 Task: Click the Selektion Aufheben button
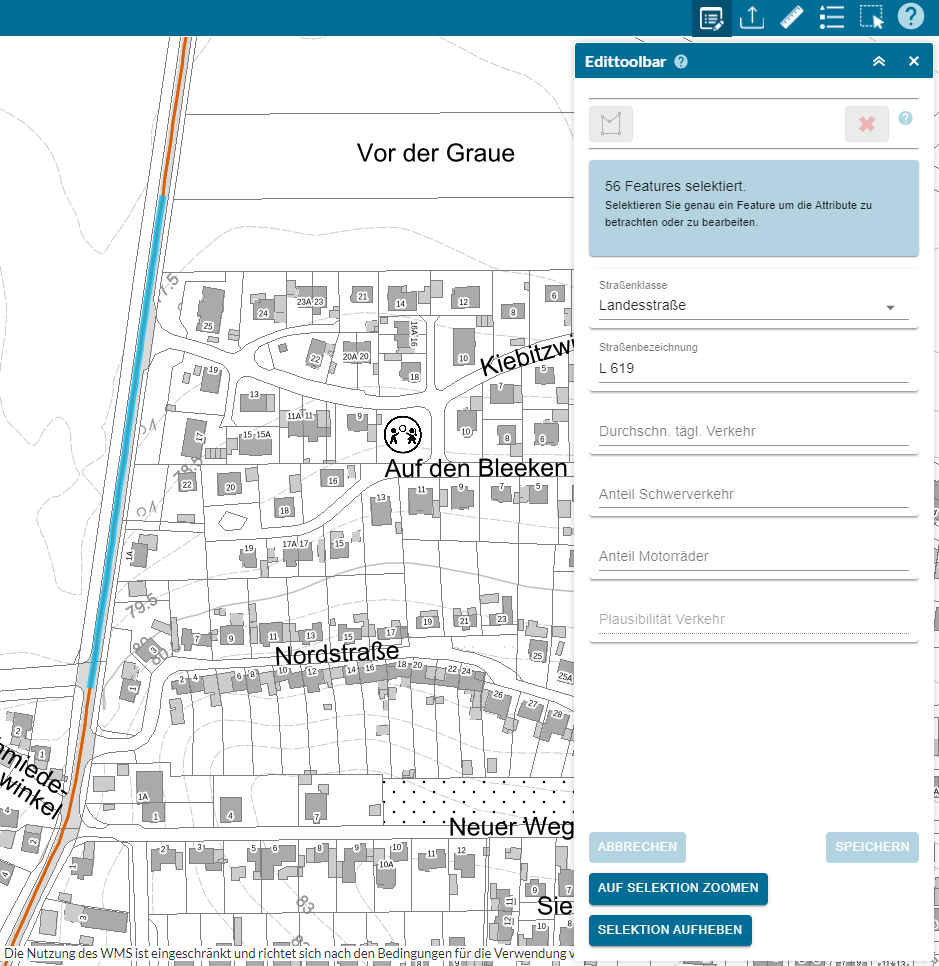coord(670,929)
